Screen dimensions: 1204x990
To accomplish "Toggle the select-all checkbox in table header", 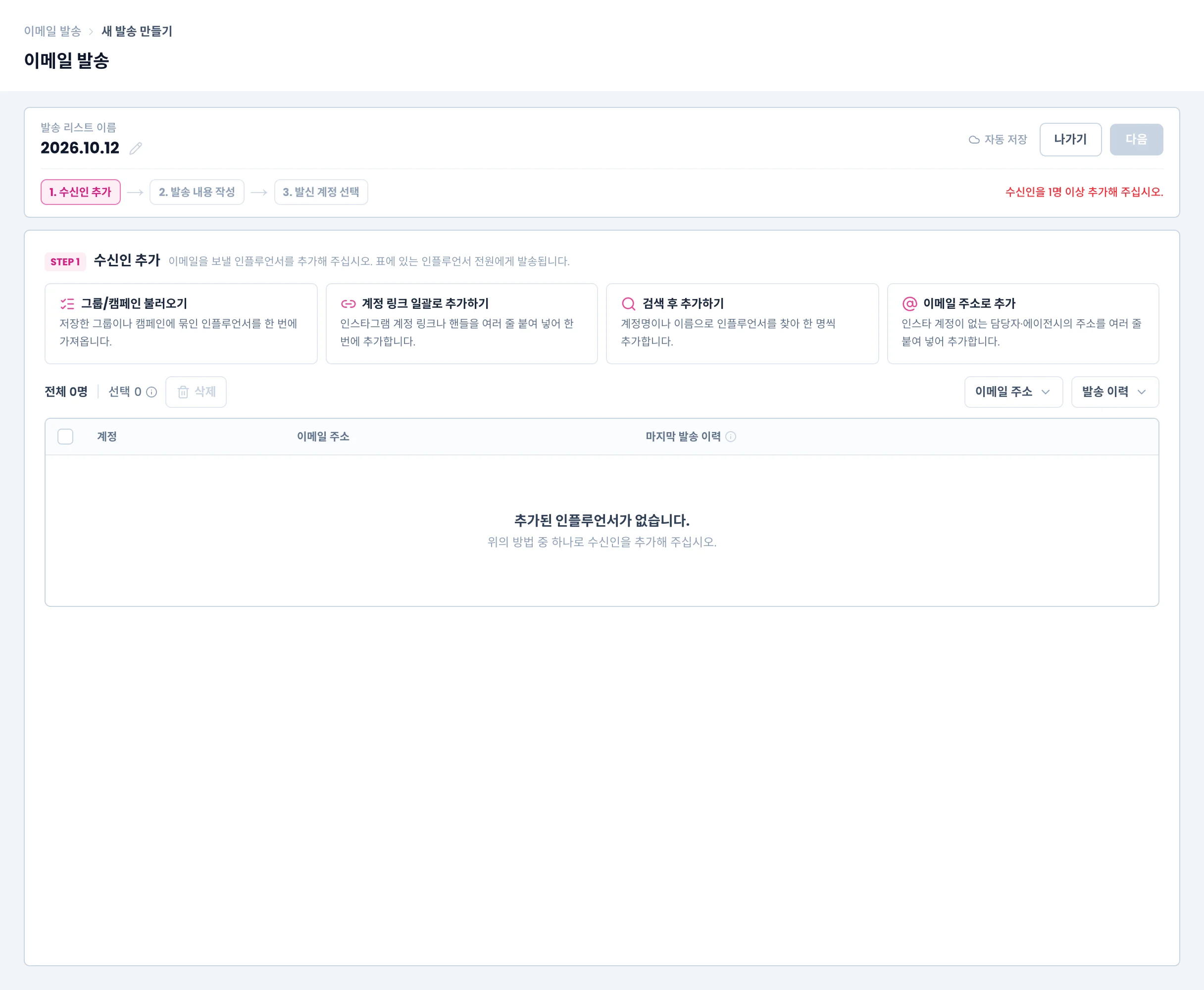I will click(65, 437).
